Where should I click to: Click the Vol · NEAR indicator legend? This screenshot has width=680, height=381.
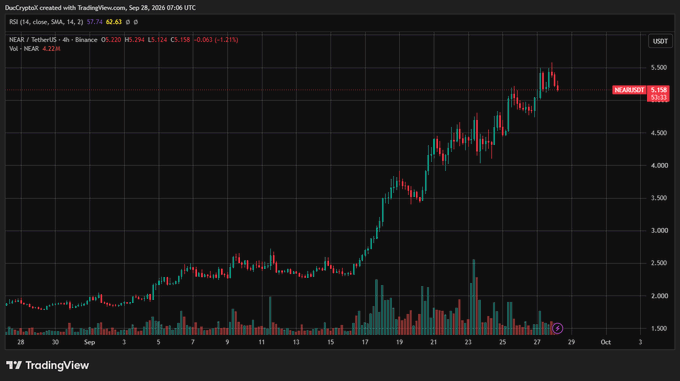(24, 49)
